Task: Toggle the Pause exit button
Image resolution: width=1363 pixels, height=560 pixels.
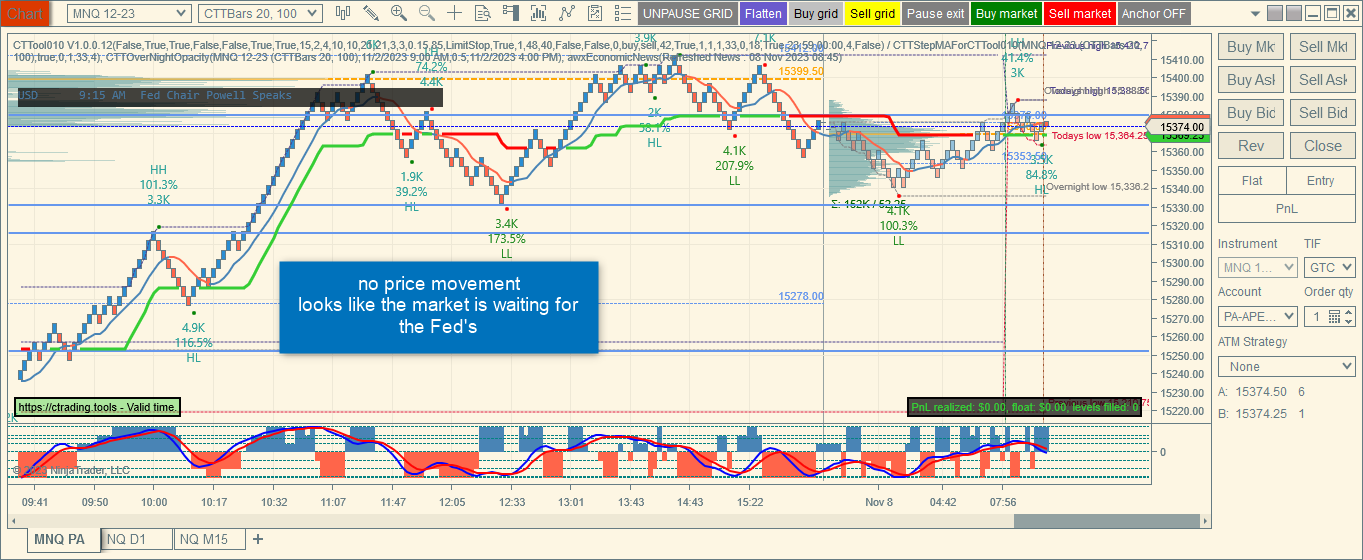Action: 936,14
